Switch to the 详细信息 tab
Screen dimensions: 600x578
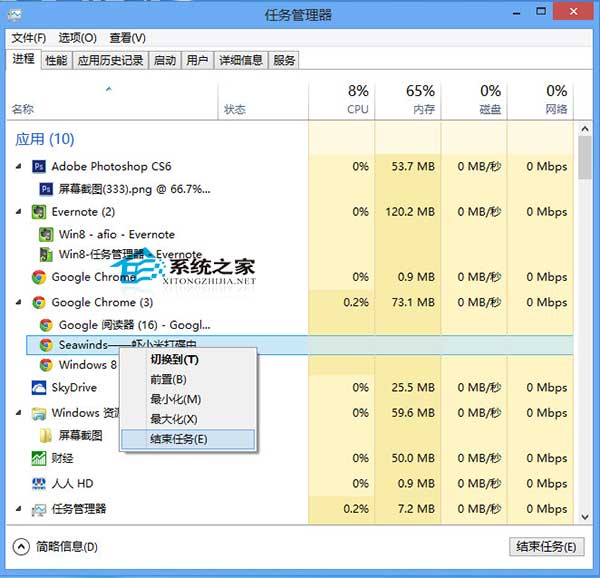point(241,60)
